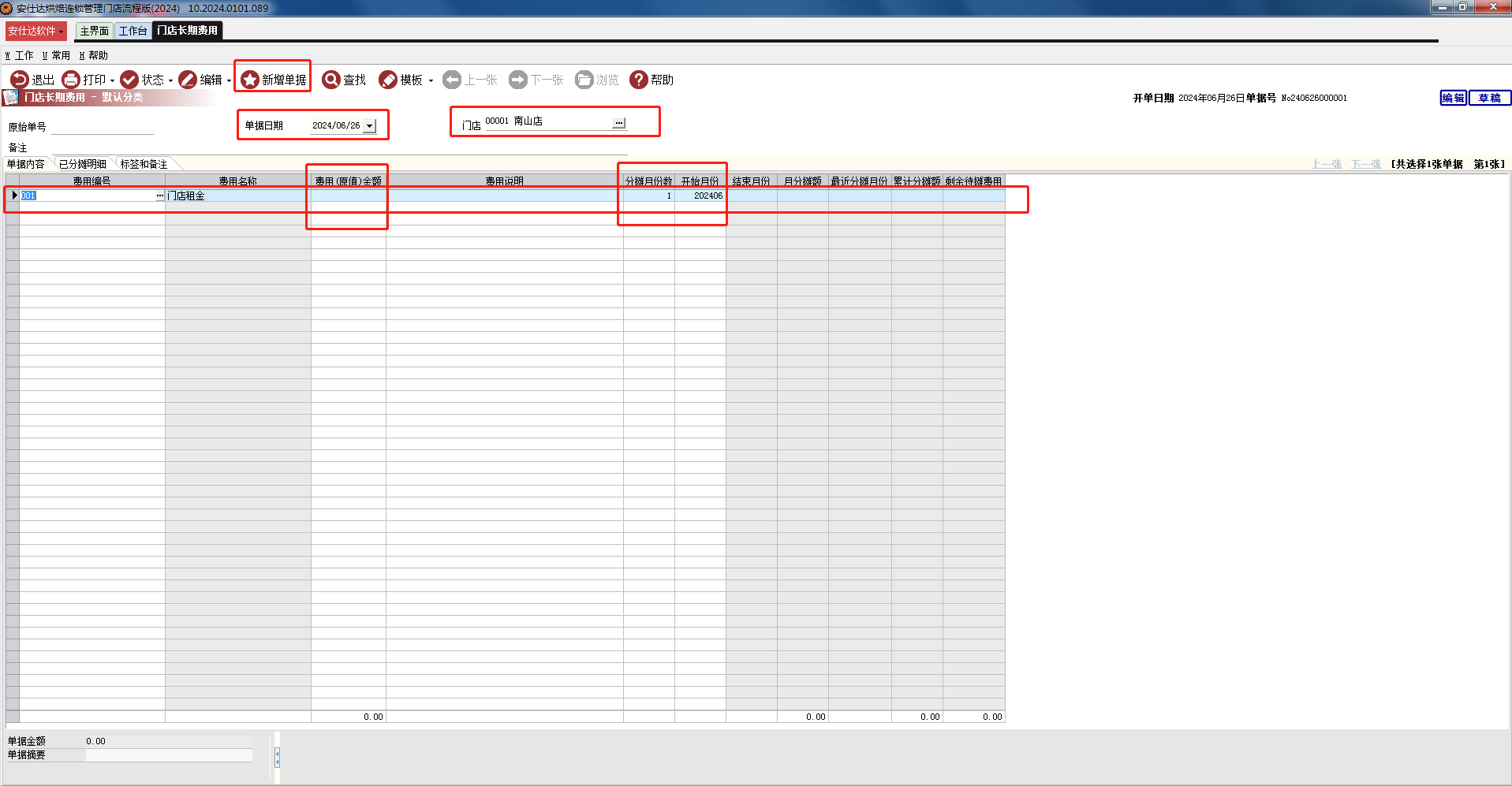This screenshot has width=1512, height=786.
Task: Click the 结束月份 column header
Action: [752, 181]
